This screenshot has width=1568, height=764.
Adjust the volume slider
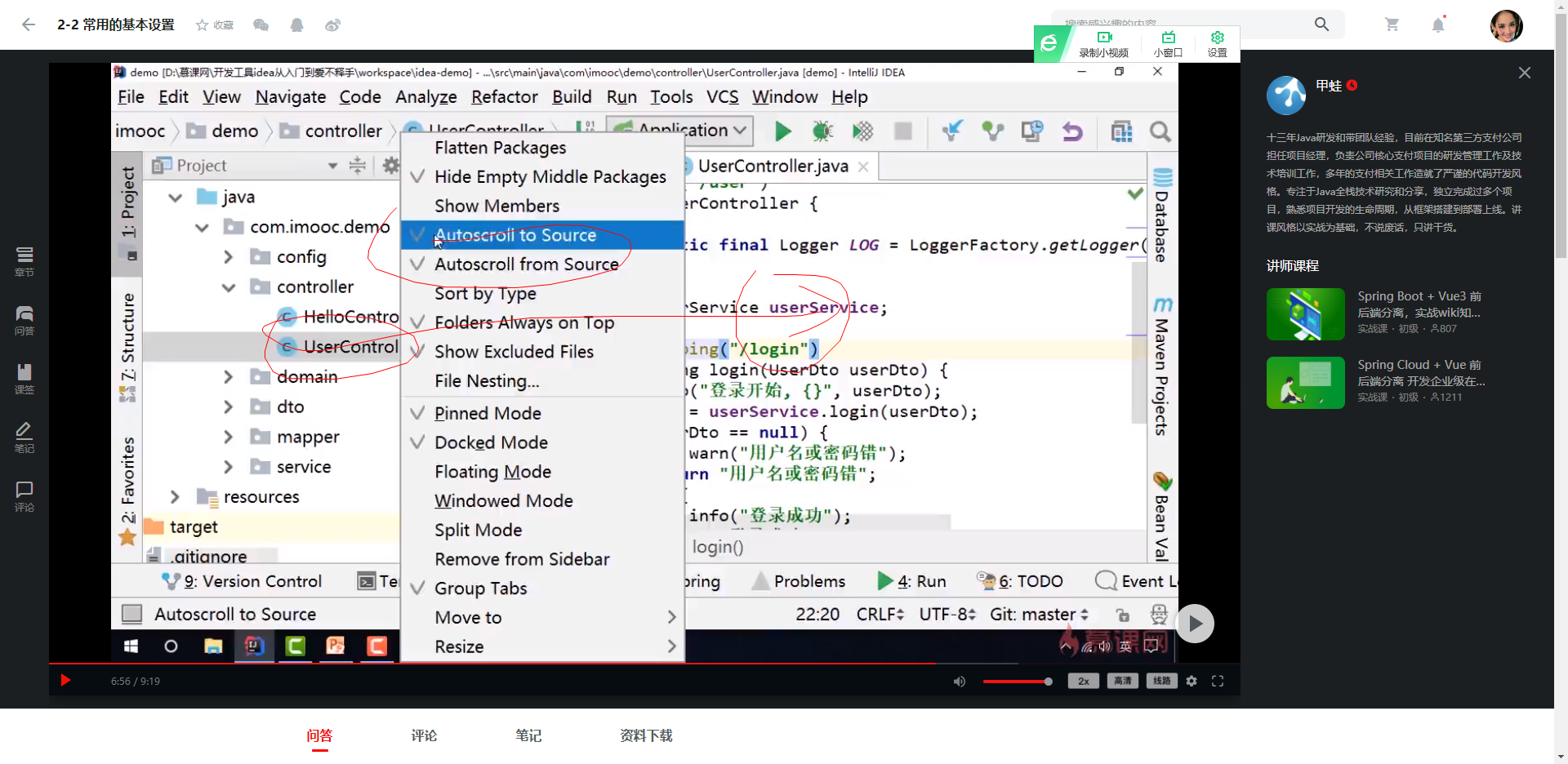pyautogui.click(x=1018, y=682)
